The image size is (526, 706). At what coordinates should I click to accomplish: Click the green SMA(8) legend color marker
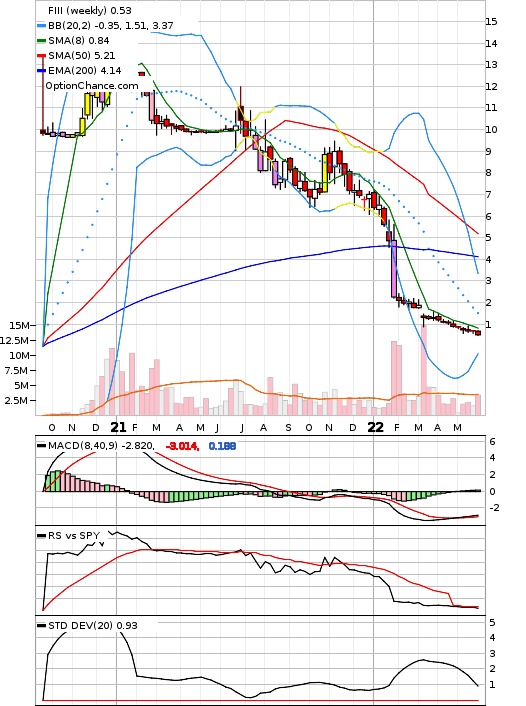[41, 41]
